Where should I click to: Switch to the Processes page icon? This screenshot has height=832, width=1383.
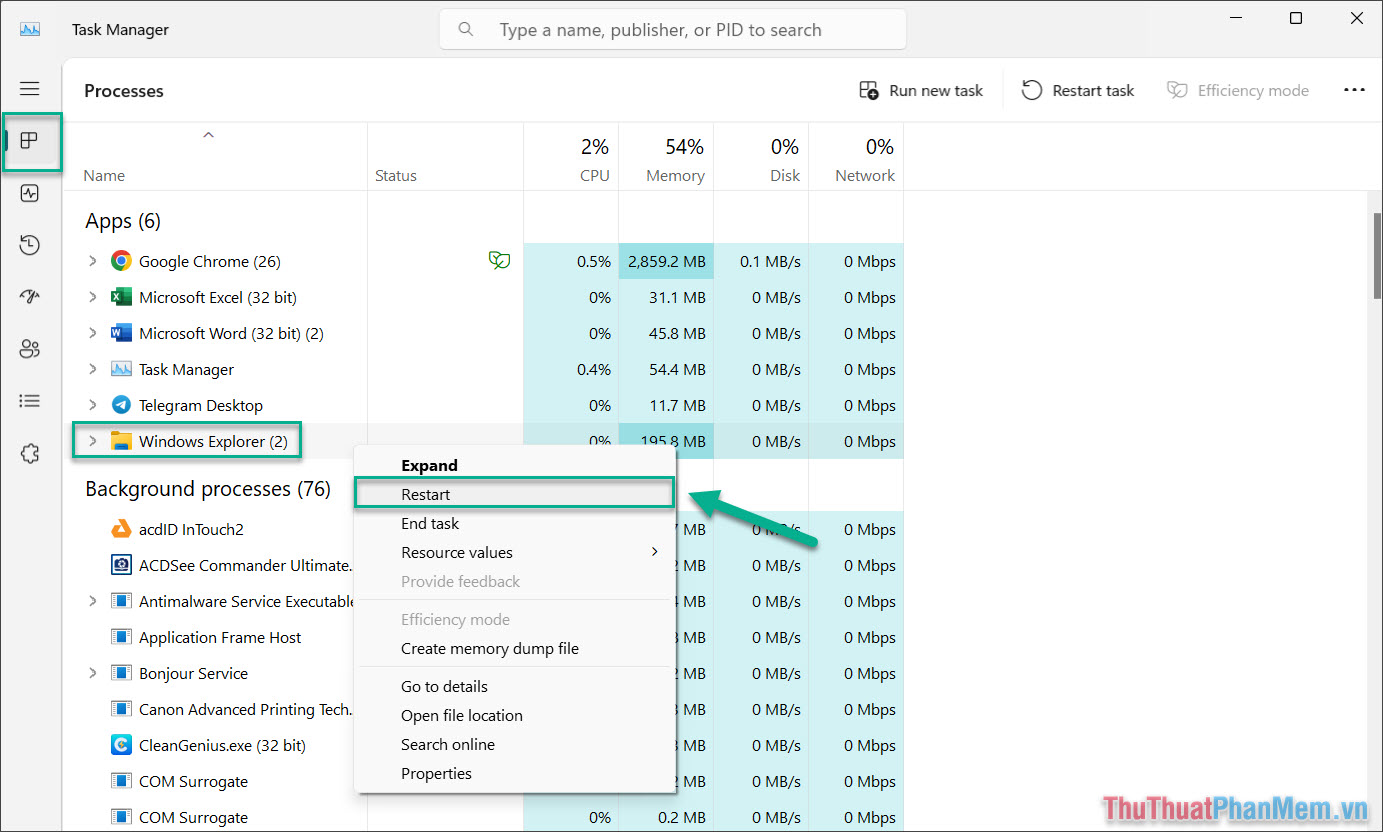click(30, 140)
